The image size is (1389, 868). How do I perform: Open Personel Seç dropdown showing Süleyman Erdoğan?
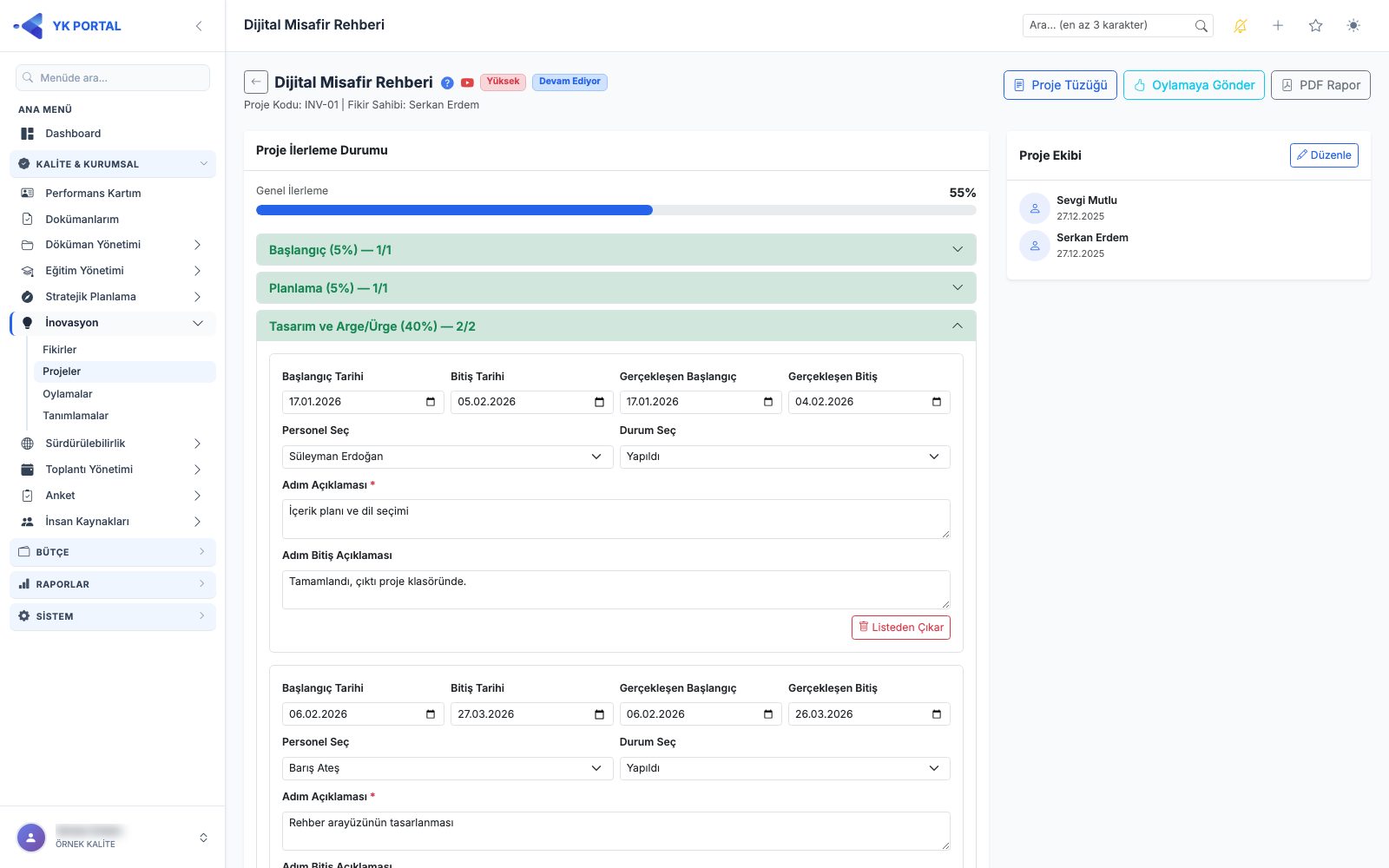pos(447,457)
